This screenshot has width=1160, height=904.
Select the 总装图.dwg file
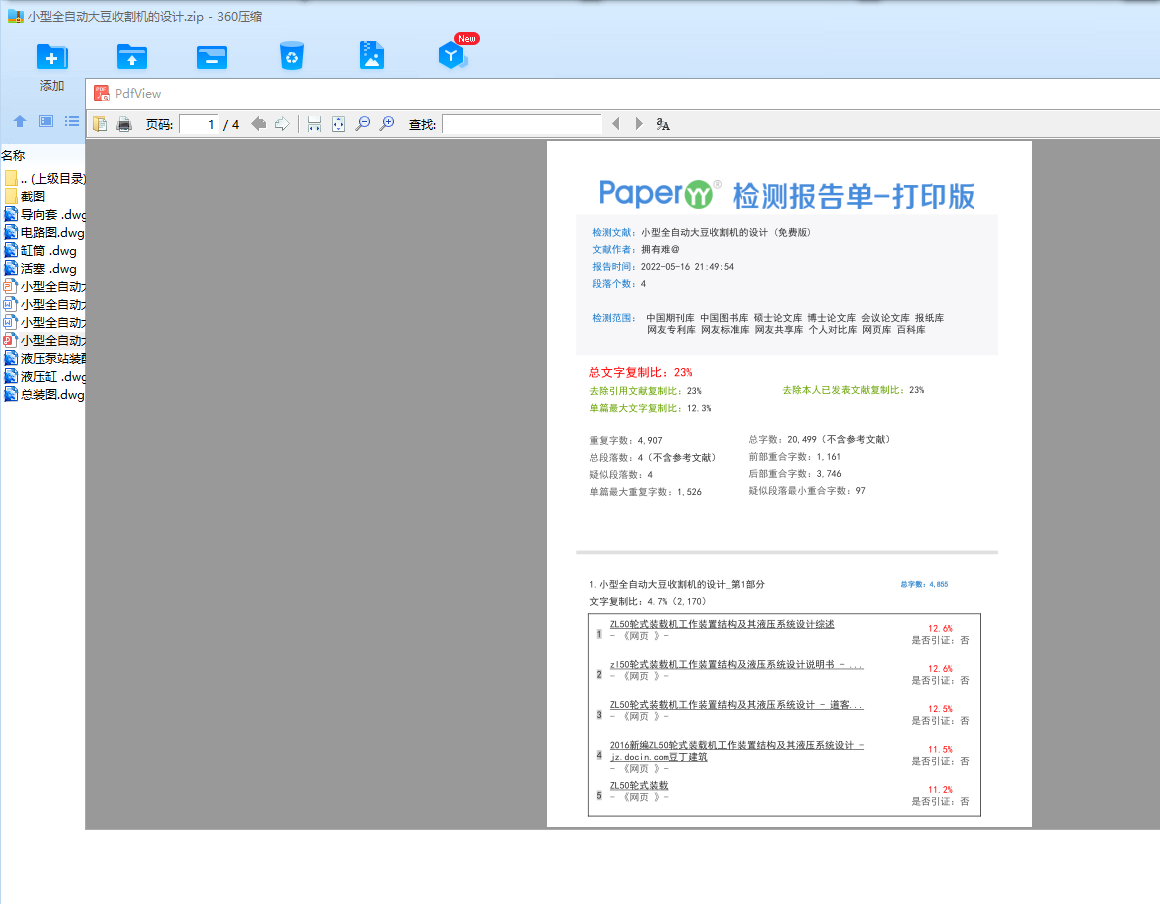coord(44,394)
